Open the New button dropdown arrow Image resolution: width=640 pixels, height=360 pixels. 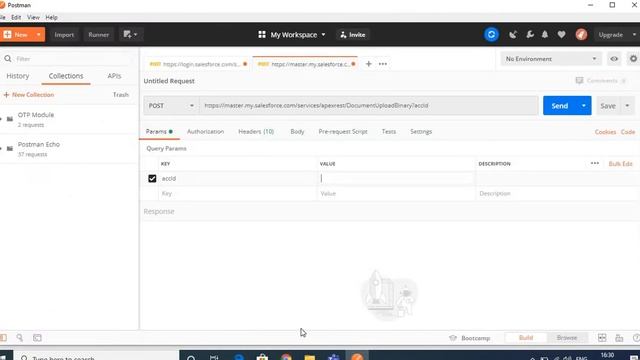coord(39,35)
